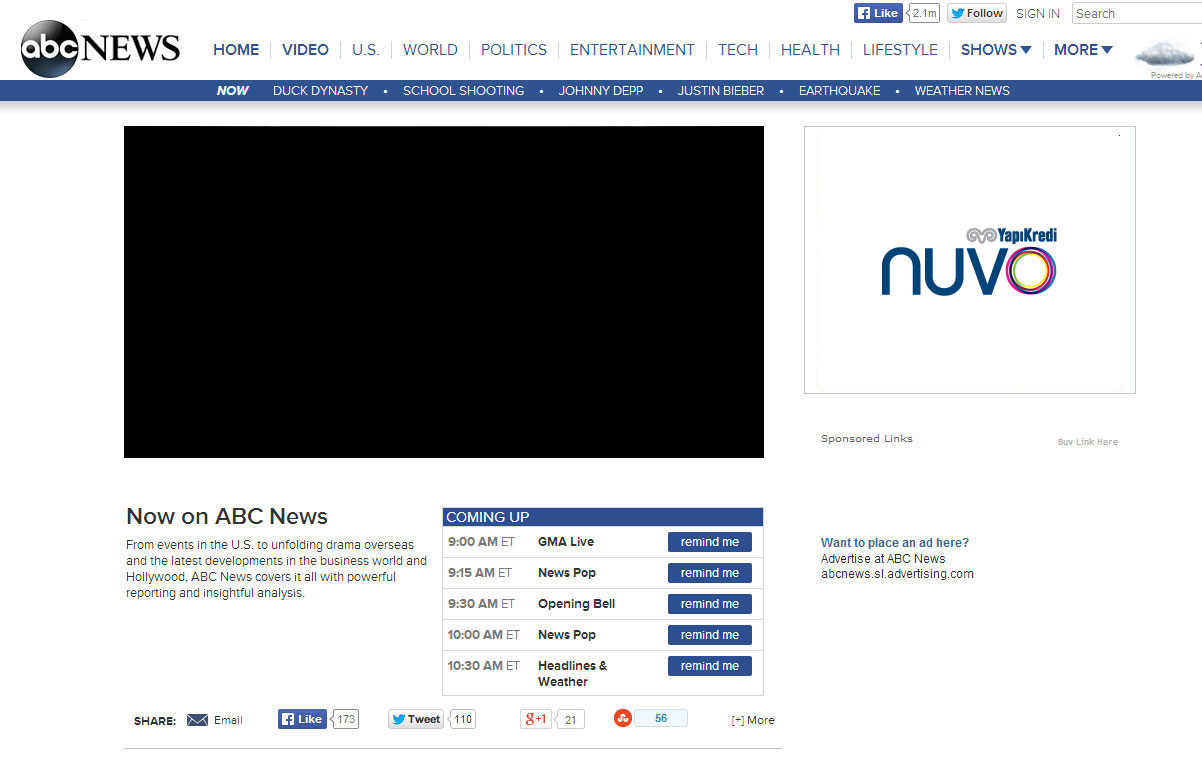Screen dimensions: 1202x767
Task: Click the StumbleUpon share icon
Action: [x=623, y=718]
